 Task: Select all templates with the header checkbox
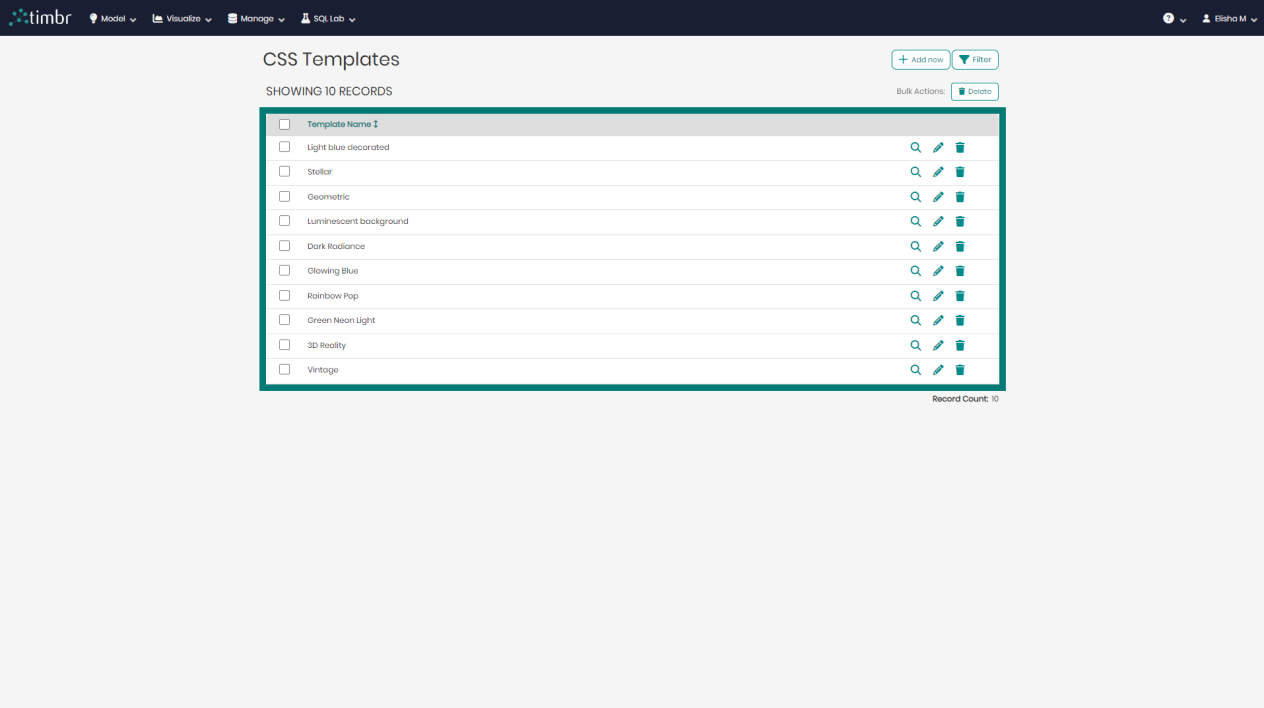coord(284,123)
